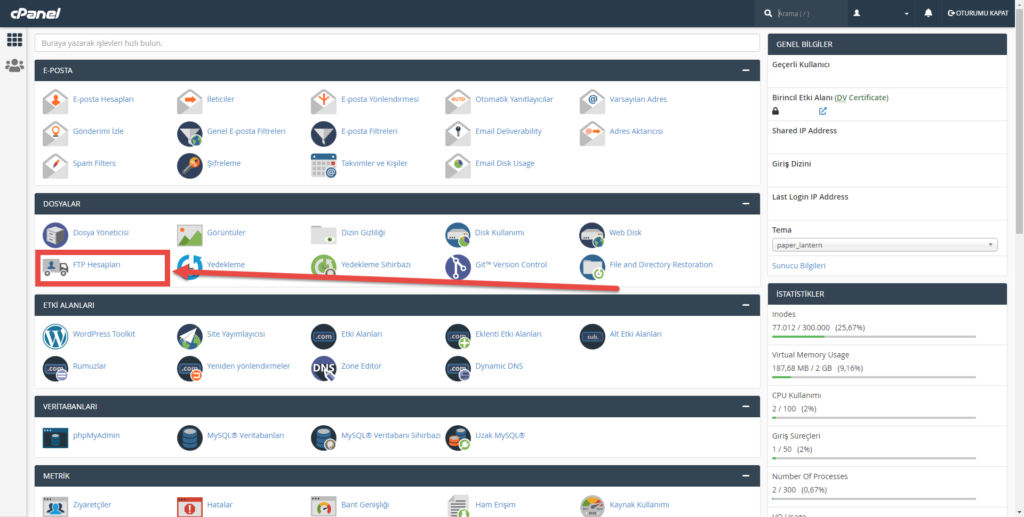Click the quick-find functions search field
The height and width of the screenshot is (517, 1024).
(397, 43)
